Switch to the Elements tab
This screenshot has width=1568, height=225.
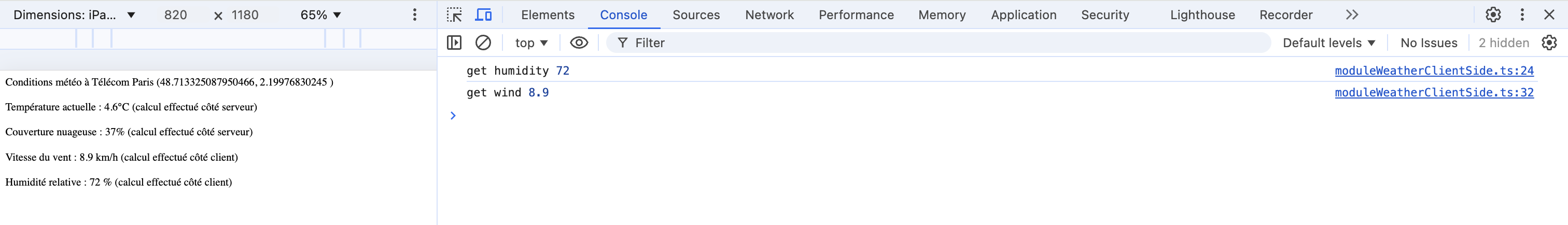548,15
